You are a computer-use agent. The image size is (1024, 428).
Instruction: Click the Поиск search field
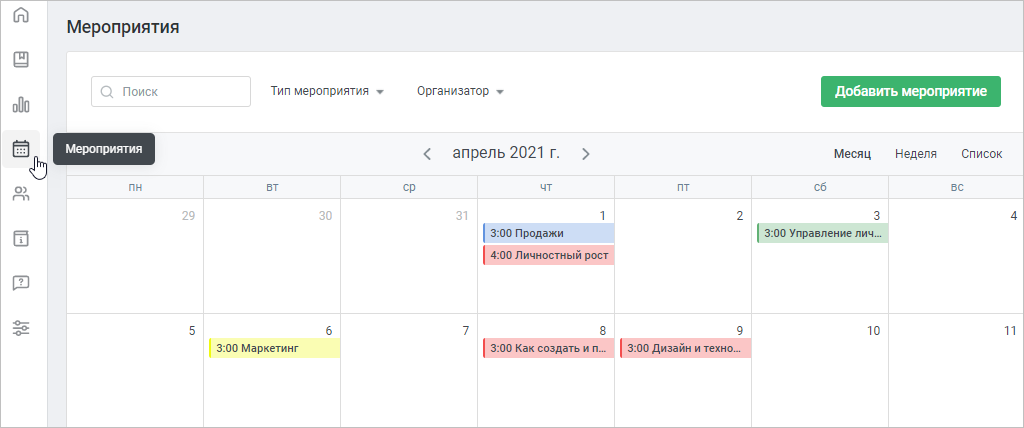click(x=171, y=91)
